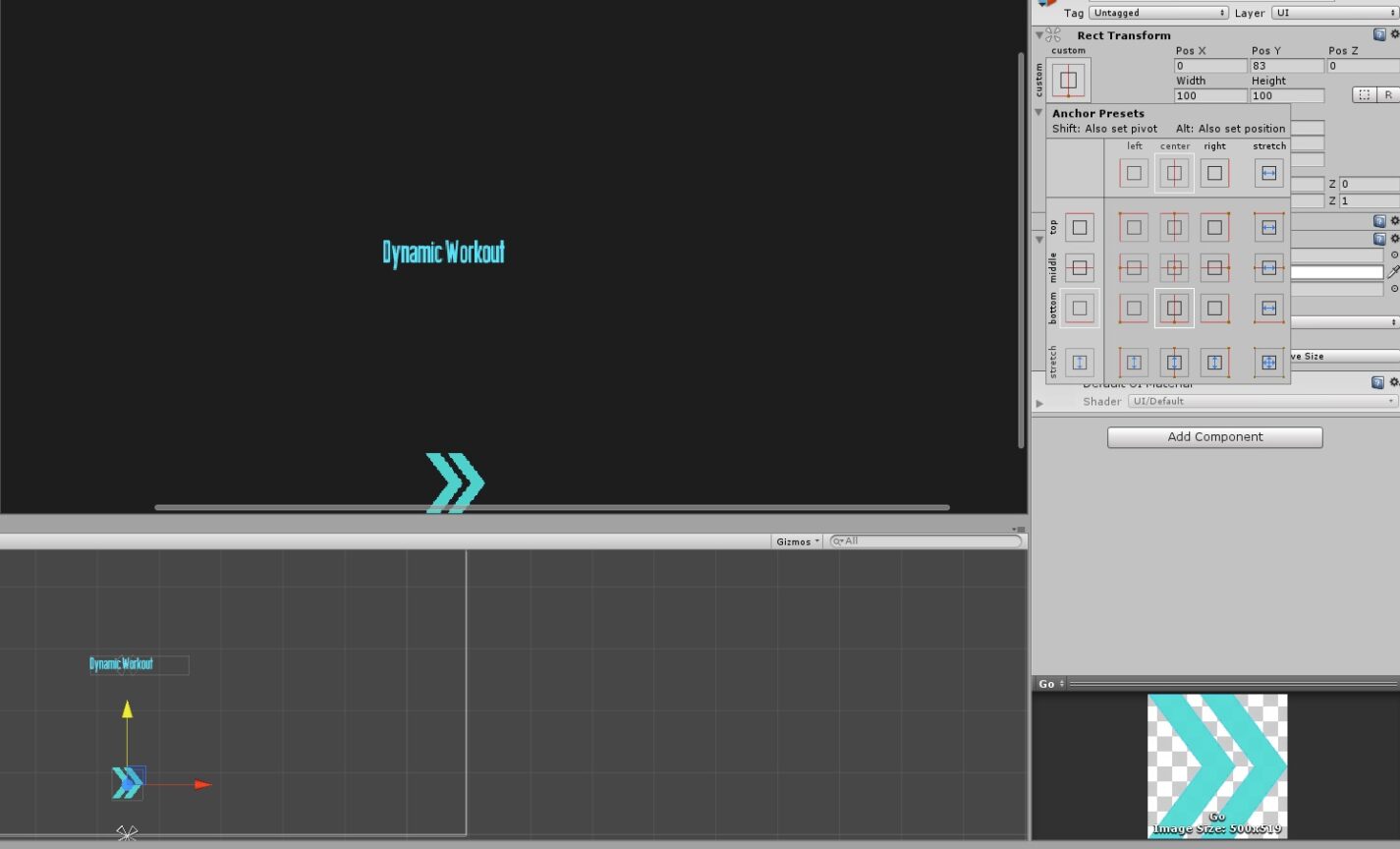
Task: Open the Layer dropdown set to UI
Action: [1335, 13]
